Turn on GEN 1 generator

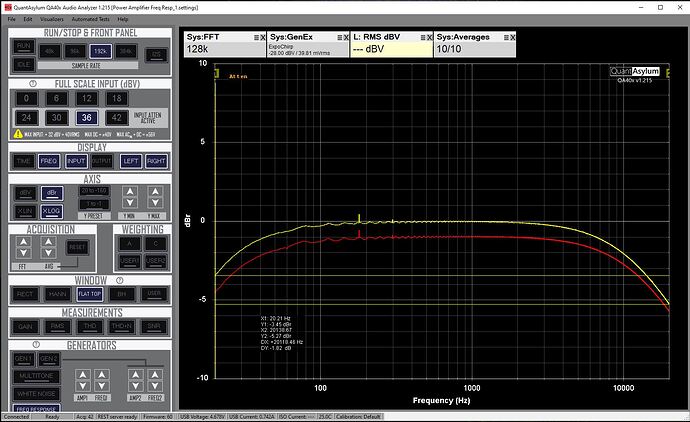click(24, 359)
